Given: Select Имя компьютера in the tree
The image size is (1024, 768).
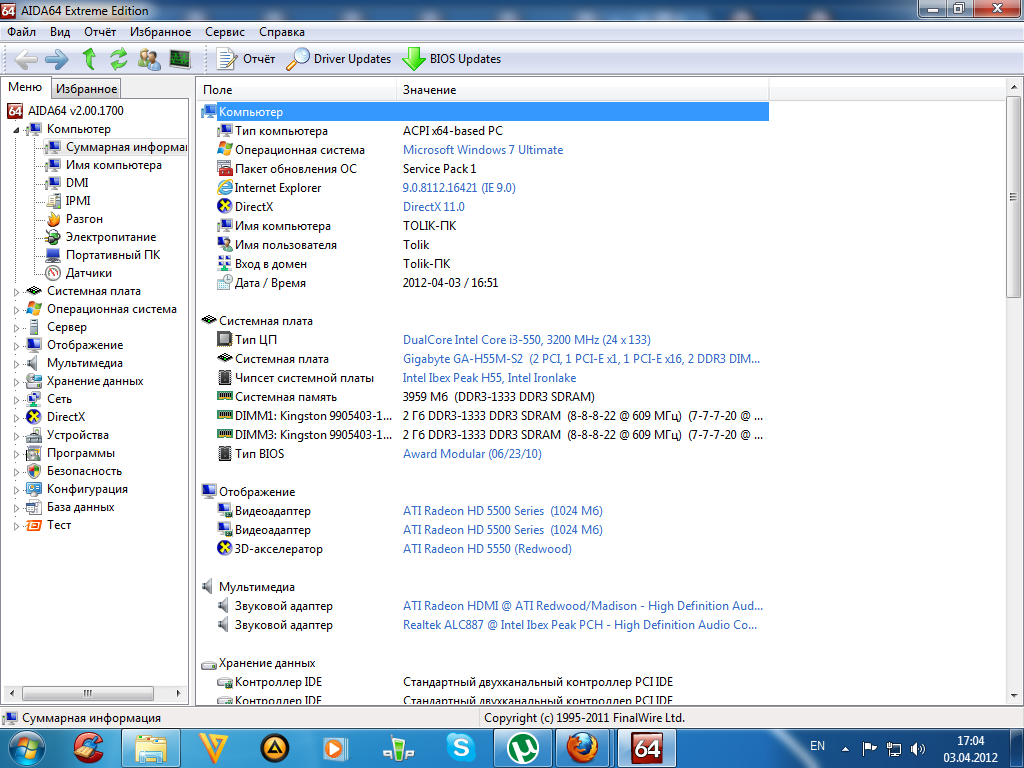Looking at the screenshot, I should click(114, 165).
